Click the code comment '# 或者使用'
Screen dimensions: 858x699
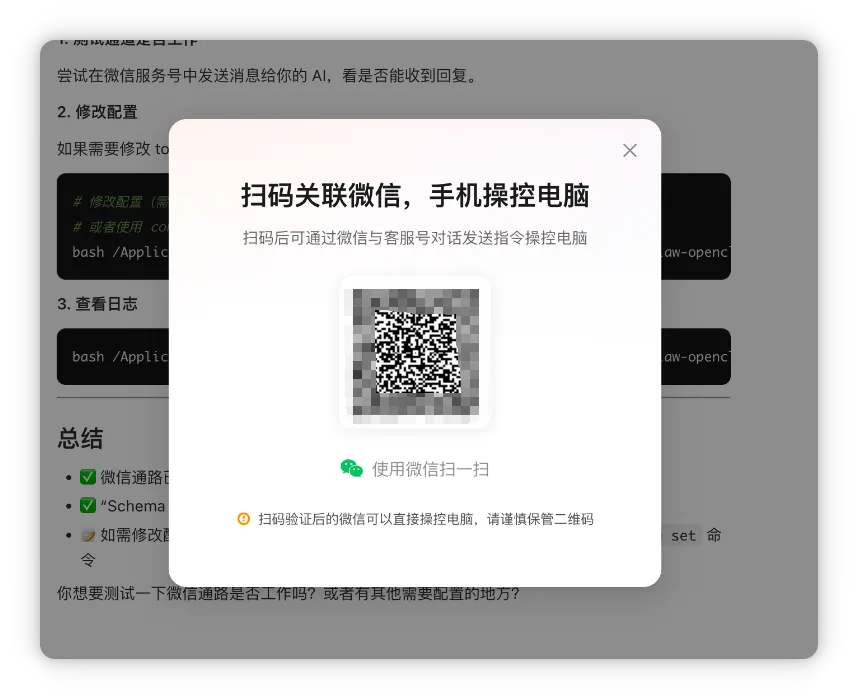click(x=120, y=227)
